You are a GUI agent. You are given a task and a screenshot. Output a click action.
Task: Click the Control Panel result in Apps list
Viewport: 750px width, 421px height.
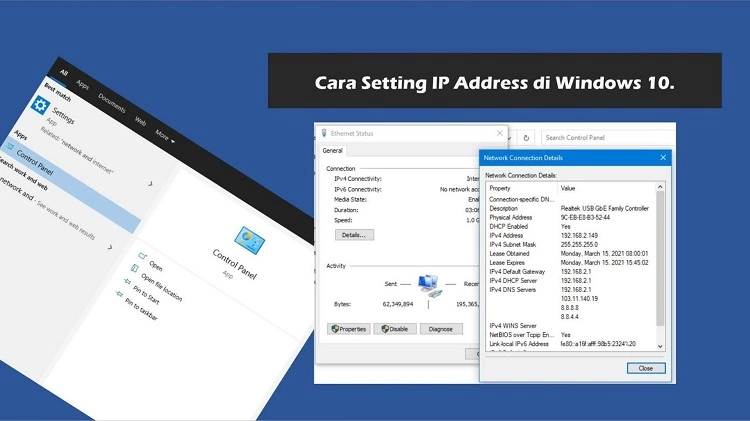(72, 187)
